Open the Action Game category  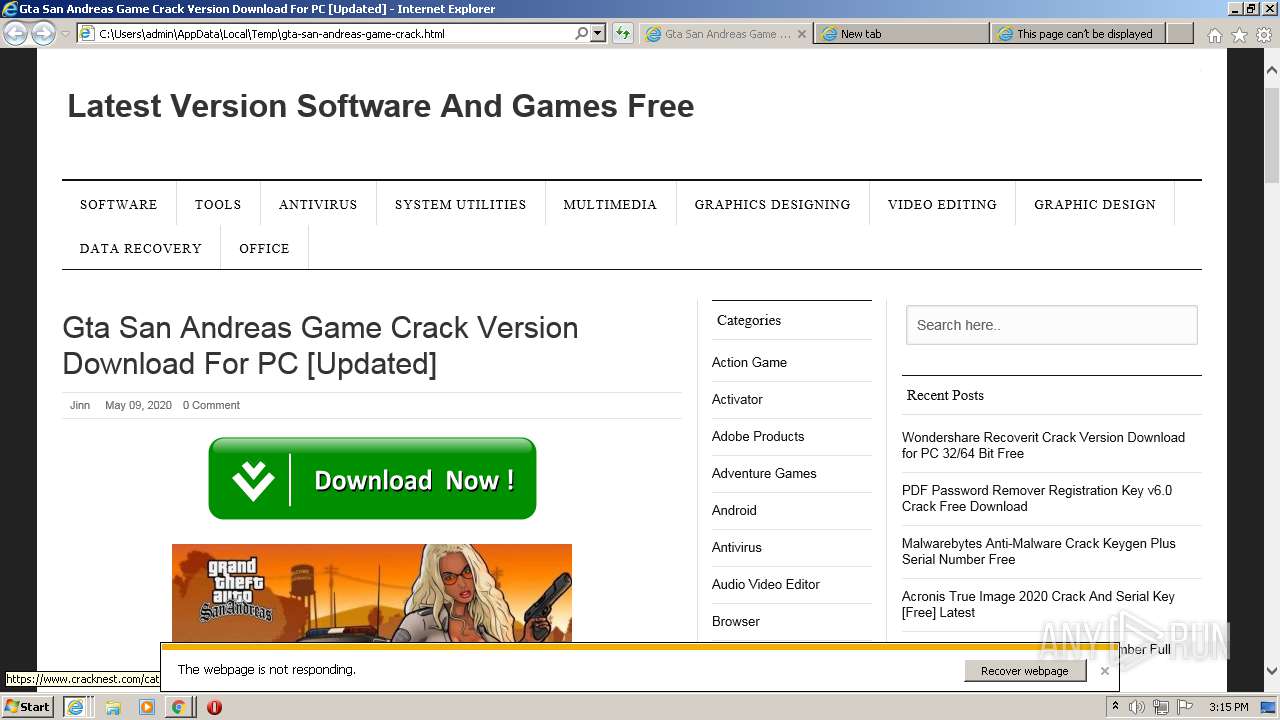pyautogui.click(x=749, y=362)
